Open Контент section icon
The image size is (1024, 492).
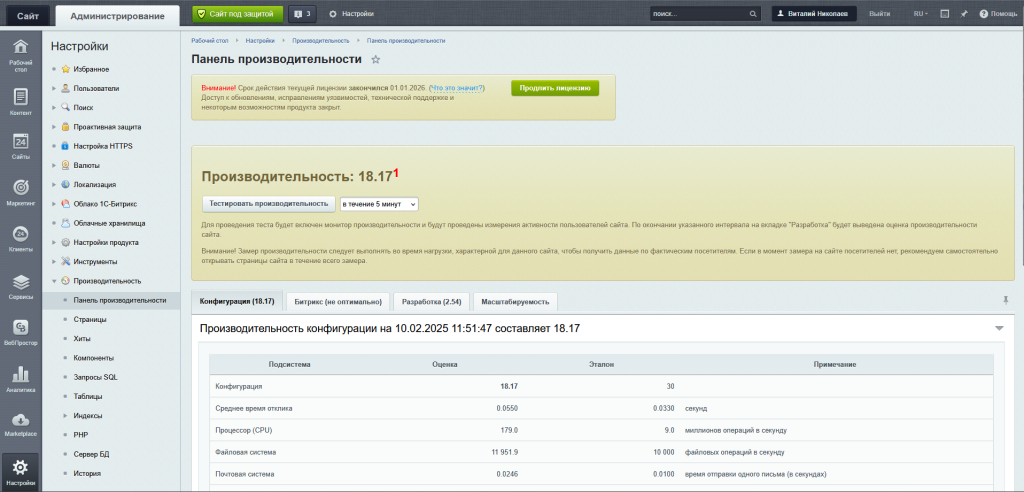pos(21,102)
